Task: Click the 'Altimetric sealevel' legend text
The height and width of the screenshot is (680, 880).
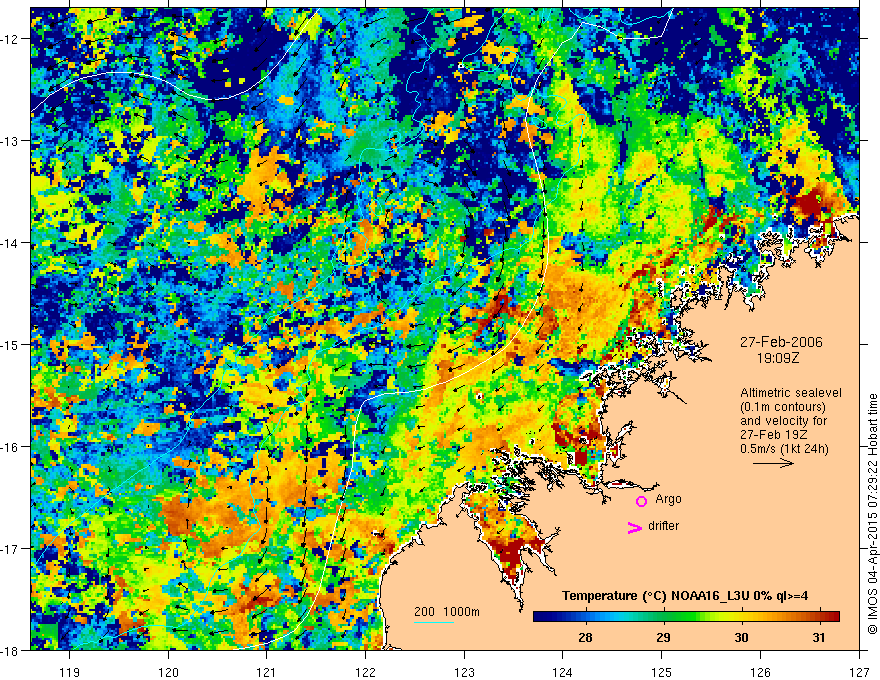Action: [x=791, y=393]
